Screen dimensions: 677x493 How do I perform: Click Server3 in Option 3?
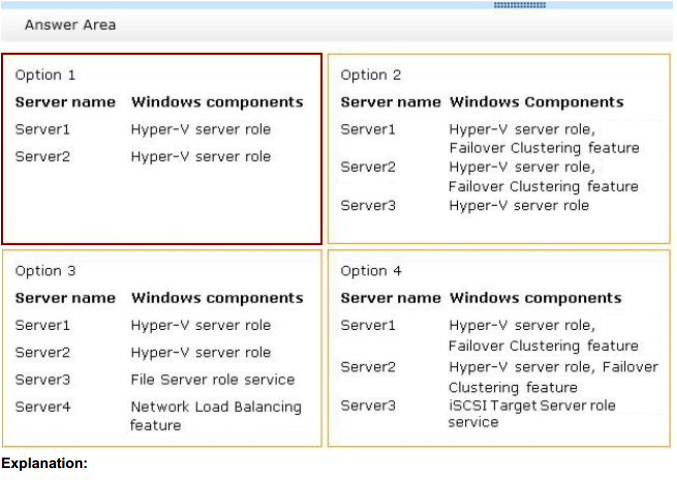click(42, 380)
